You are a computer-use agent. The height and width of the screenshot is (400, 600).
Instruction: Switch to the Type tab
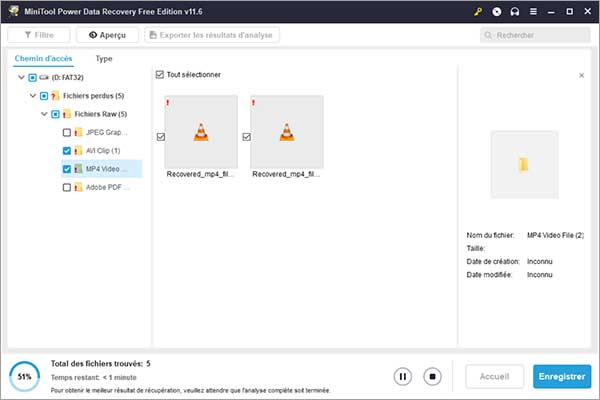pos(103,59)
